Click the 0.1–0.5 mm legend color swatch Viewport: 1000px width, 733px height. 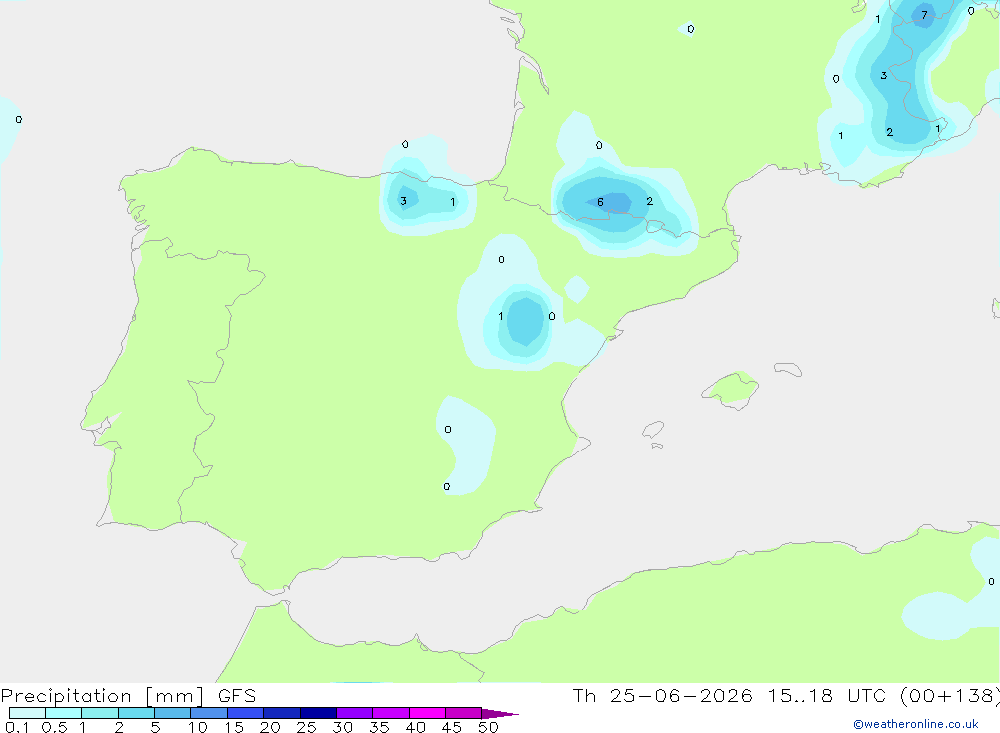coord(27,713)
